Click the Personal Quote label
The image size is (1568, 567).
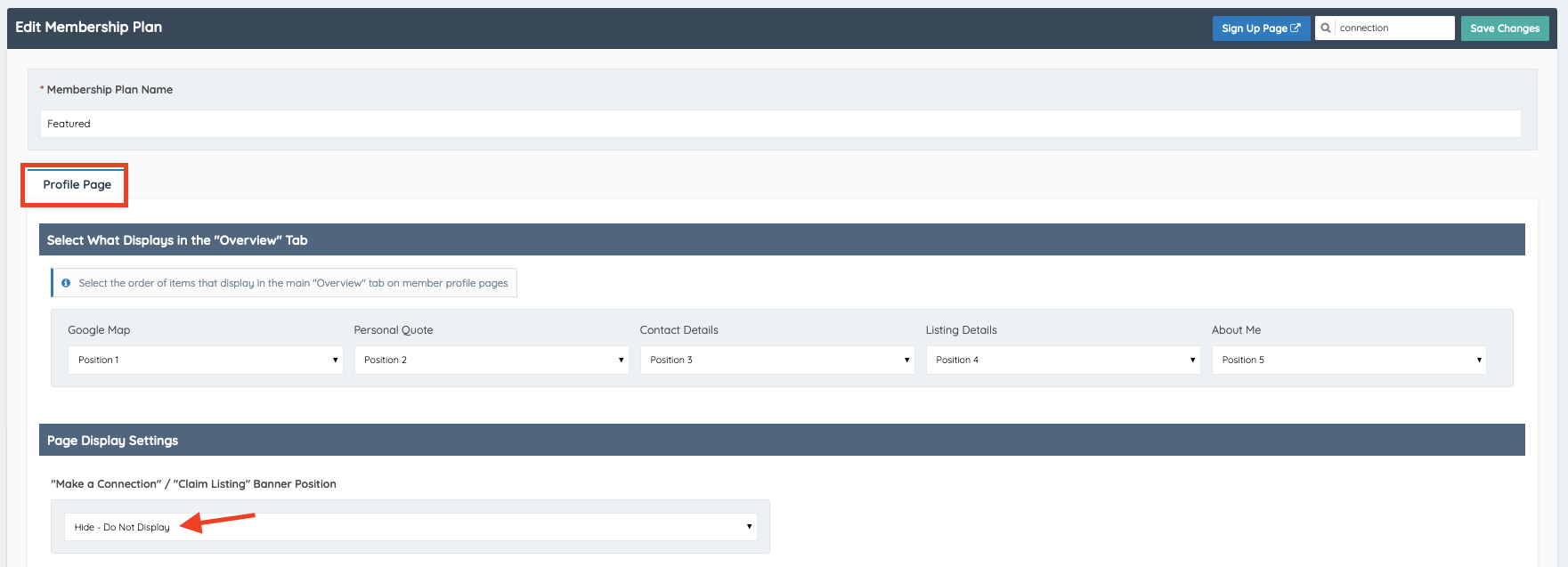point(394,330)
